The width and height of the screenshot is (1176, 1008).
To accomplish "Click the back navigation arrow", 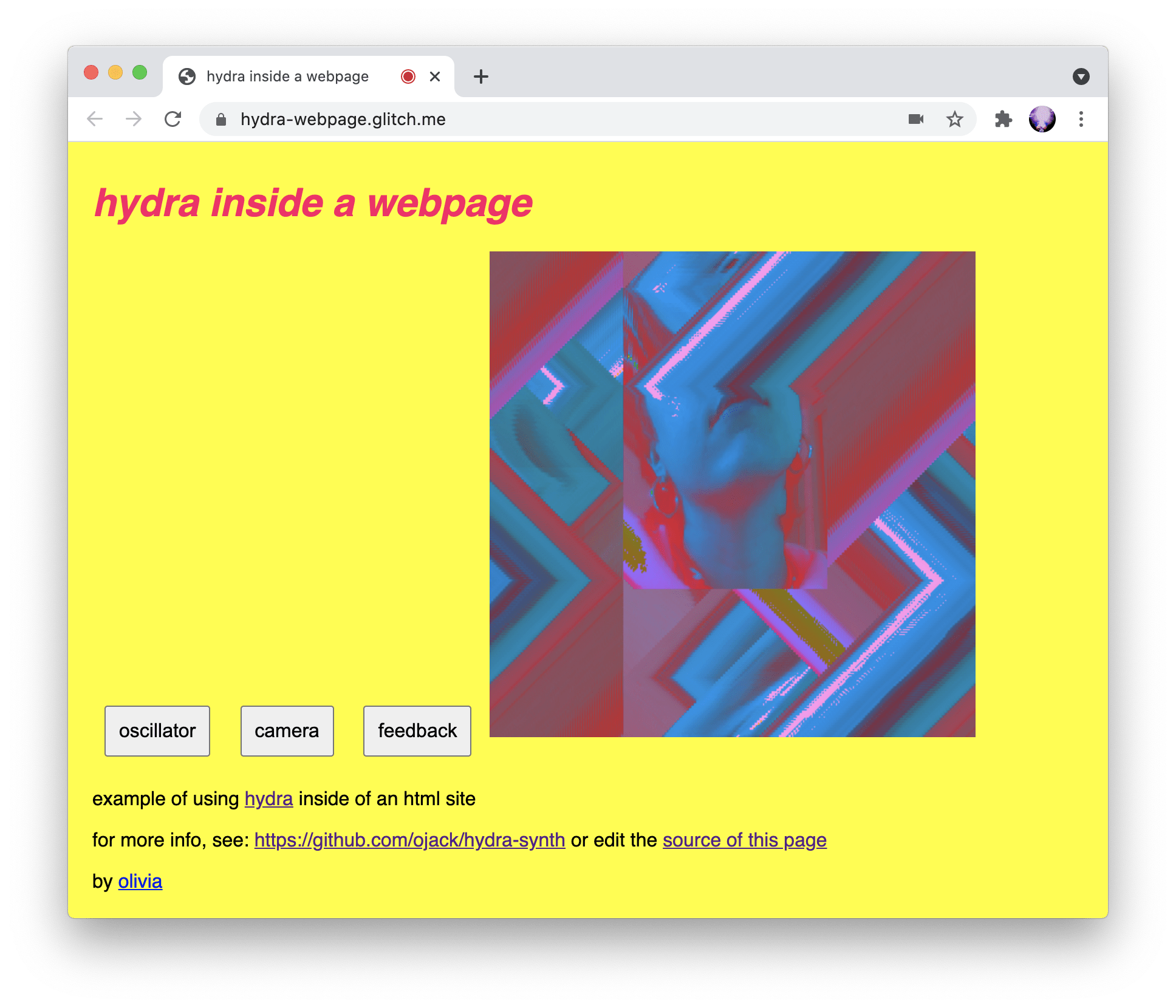I will 95,119.
